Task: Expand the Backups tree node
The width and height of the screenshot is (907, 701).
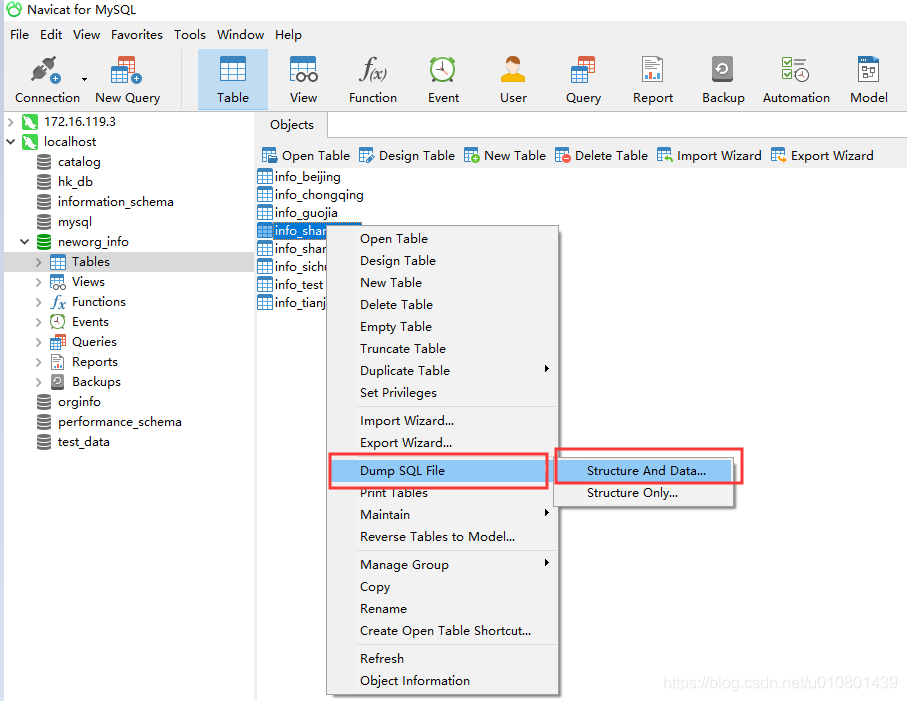Action: point(38,382)
